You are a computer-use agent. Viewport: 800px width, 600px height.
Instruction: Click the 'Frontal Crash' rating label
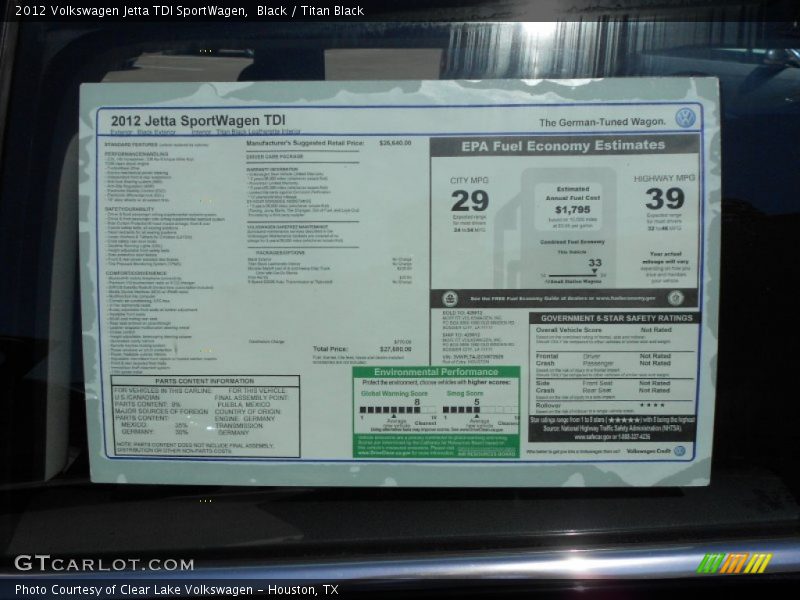click(547, 360)
